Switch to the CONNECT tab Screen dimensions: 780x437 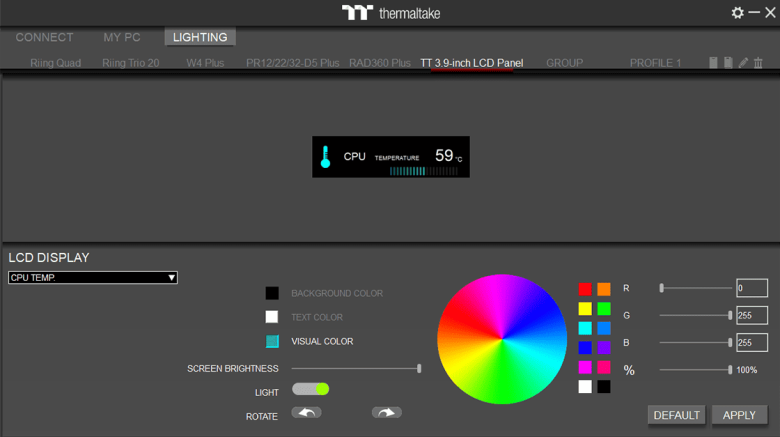click(x=44, y=37)
